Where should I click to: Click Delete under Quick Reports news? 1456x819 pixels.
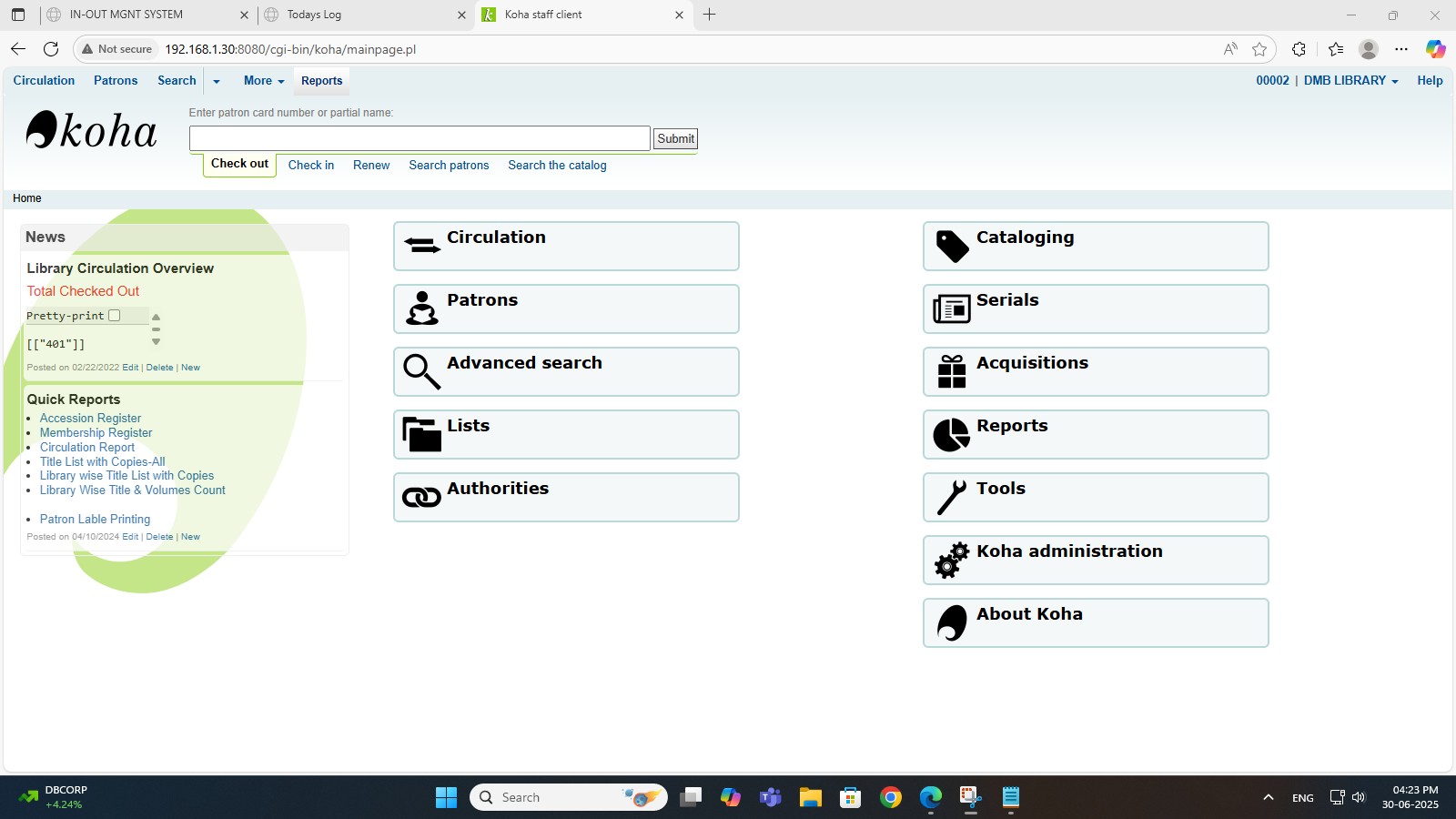[159, 537]
